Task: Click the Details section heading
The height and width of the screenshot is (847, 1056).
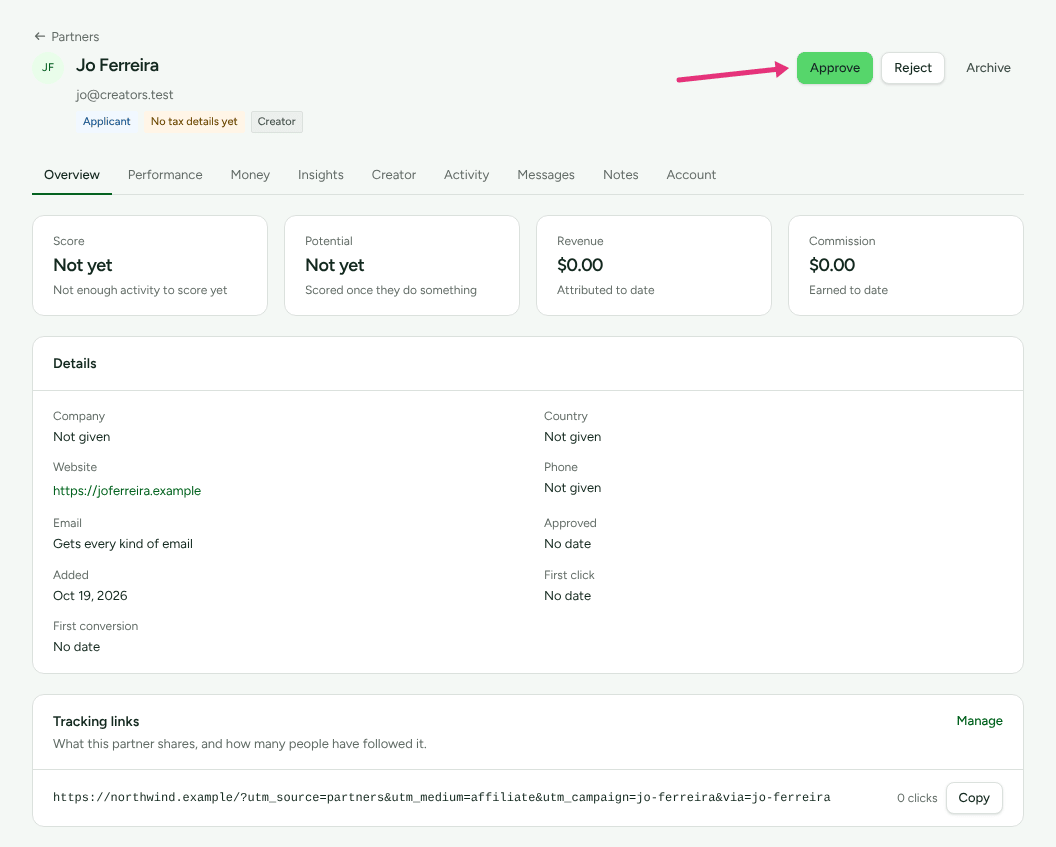Action: pos(75,364)
